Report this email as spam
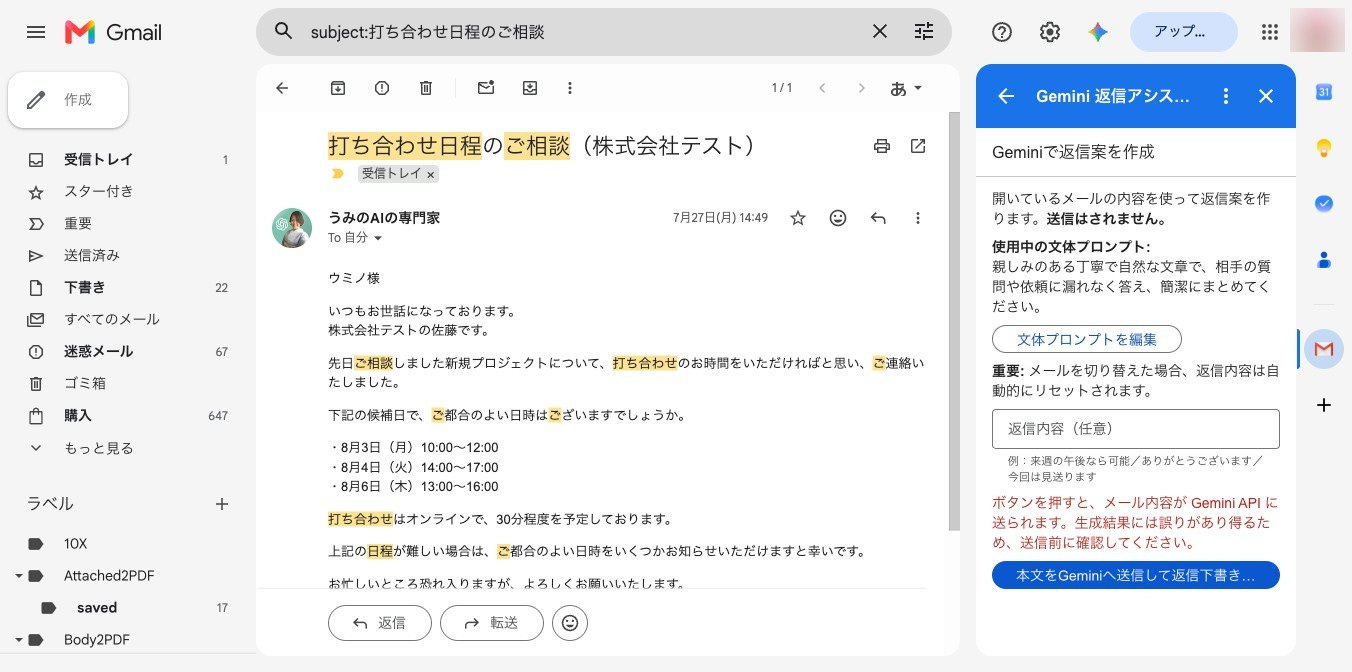 (x=382, y=88)
